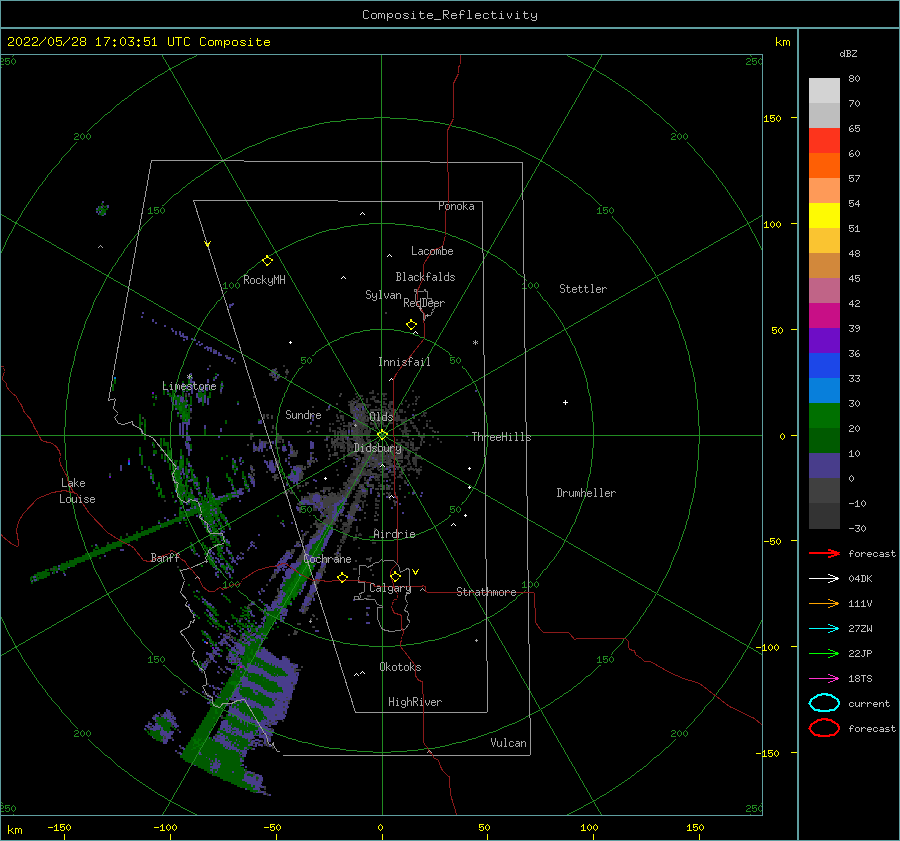
Task: Pick the slate 0-10 dBZ swatch
Action: coord(824,466)
